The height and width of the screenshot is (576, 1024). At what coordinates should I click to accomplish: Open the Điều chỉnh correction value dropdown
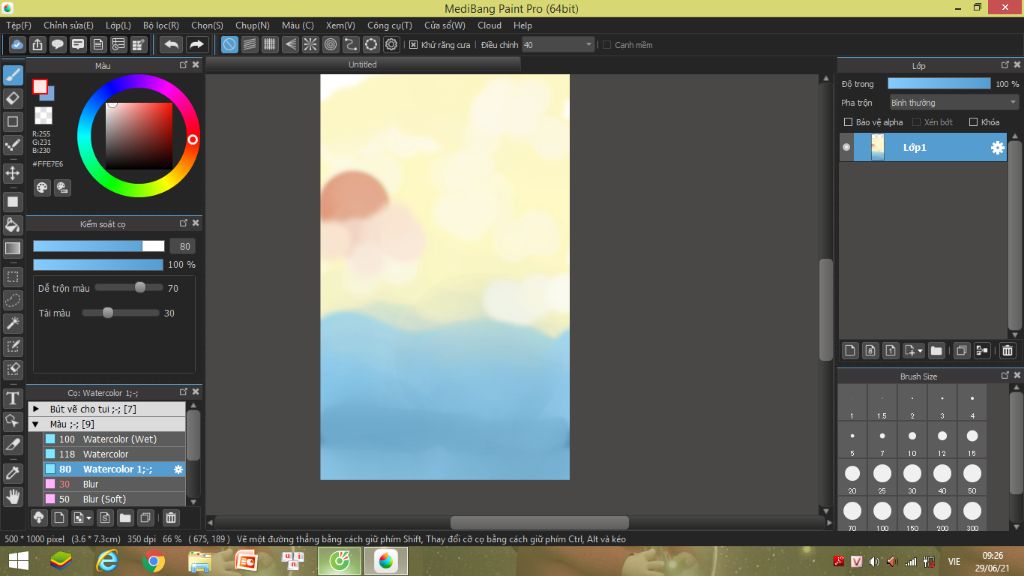tap(558, 44)
